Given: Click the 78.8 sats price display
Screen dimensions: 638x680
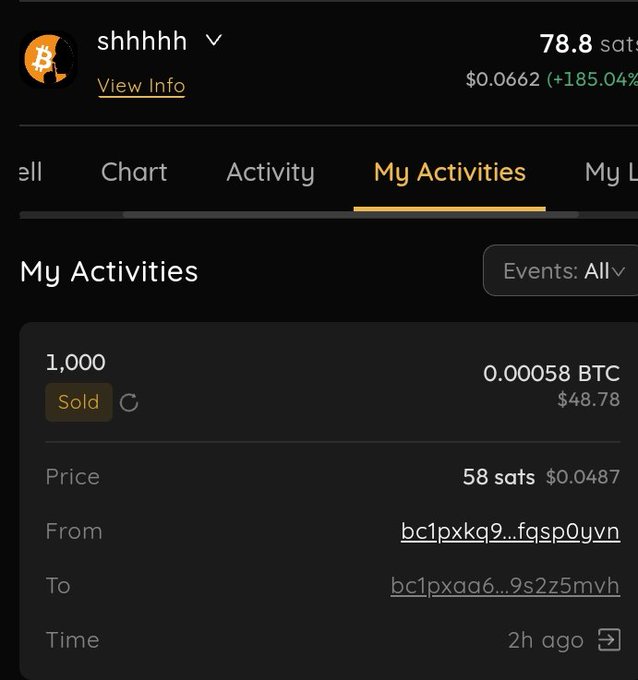Looking at the screenshot, I should (x=589, y=44).
